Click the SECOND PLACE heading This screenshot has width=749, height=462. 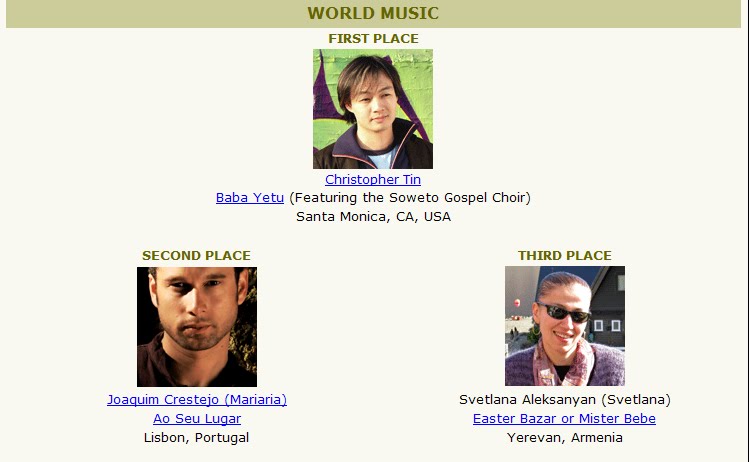pyautogui.click(x=196, y=256)
